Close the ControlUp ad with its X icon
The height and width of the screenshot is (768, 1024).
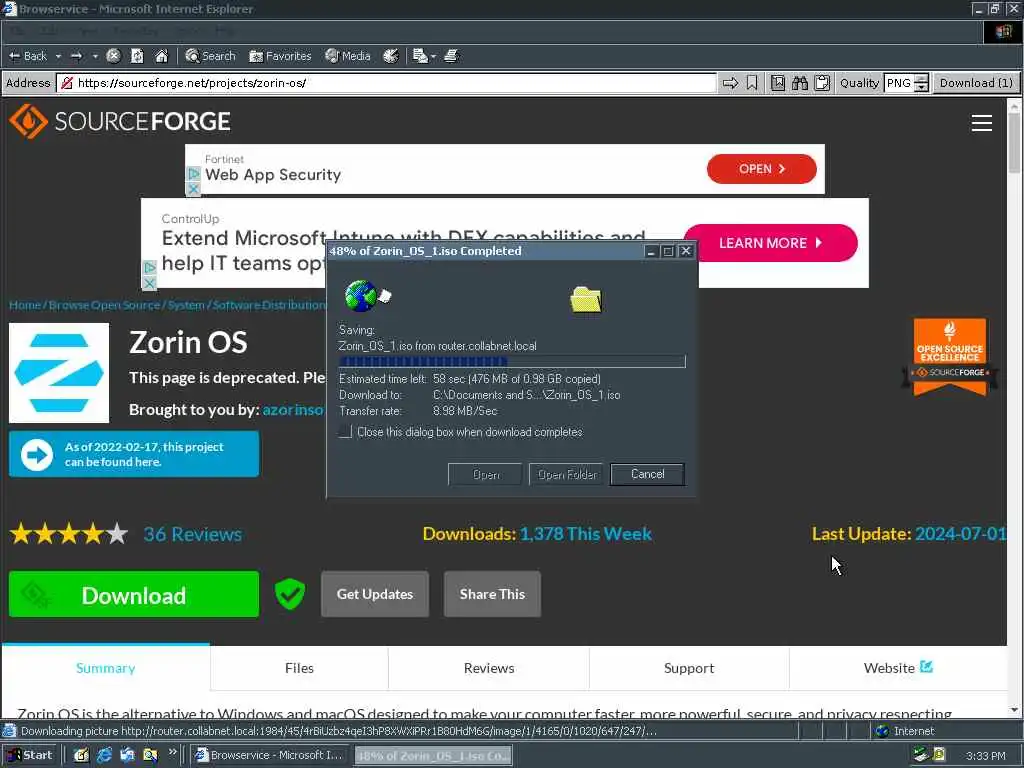pos(149,283)
